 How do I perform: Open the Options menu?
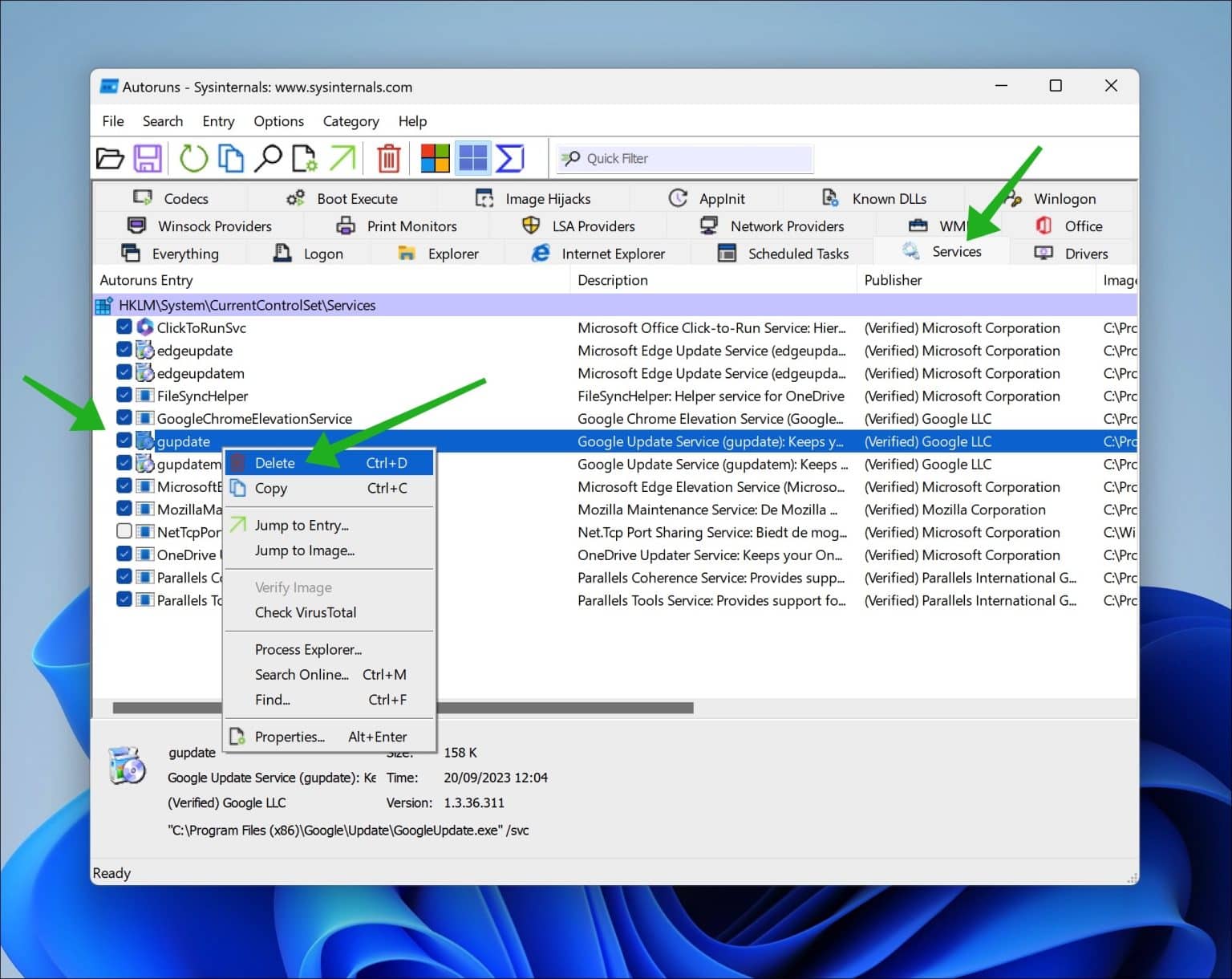(278, 121)
